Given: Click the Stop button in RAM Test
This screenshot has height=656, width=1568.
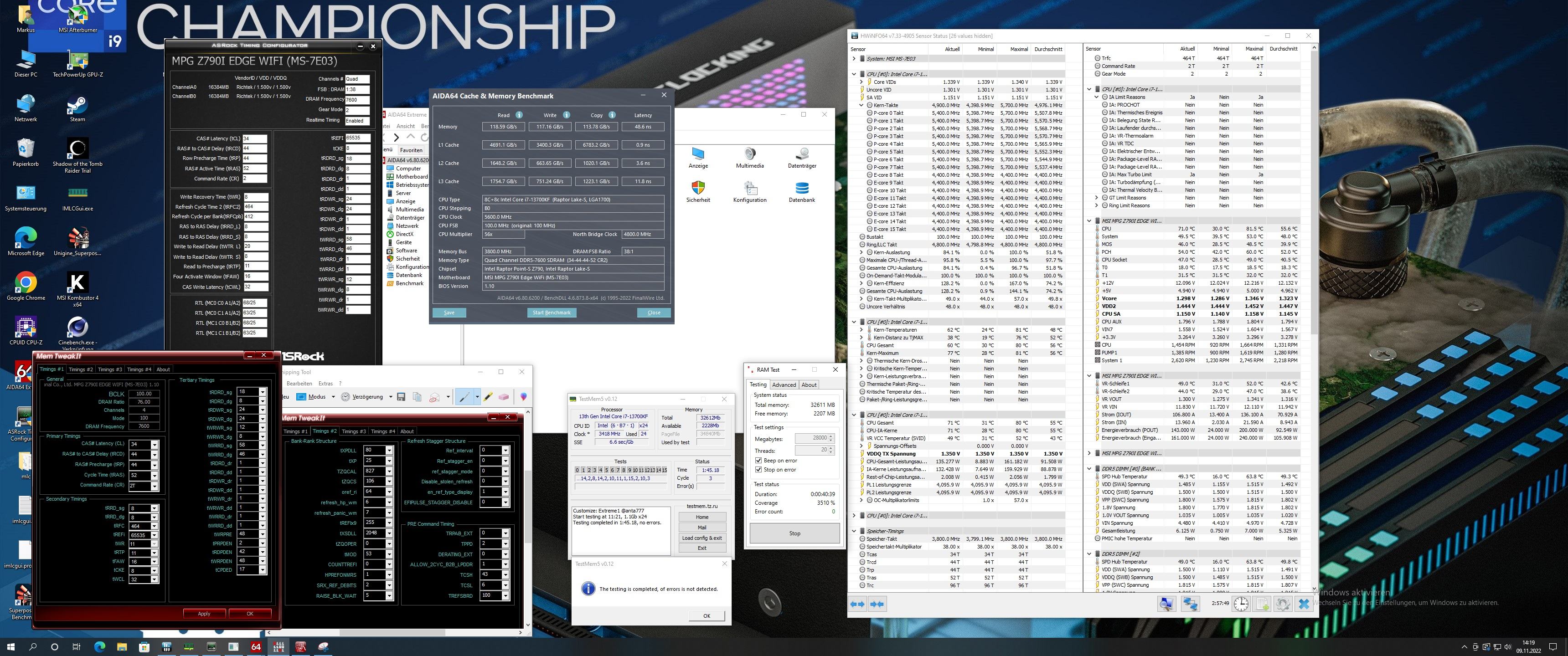Looking at the screenshot, I should tap(794, 533).
